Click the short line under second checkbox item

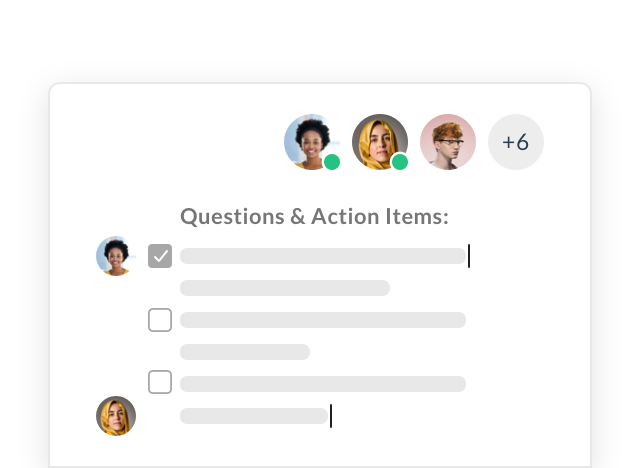tap(244, 352)
